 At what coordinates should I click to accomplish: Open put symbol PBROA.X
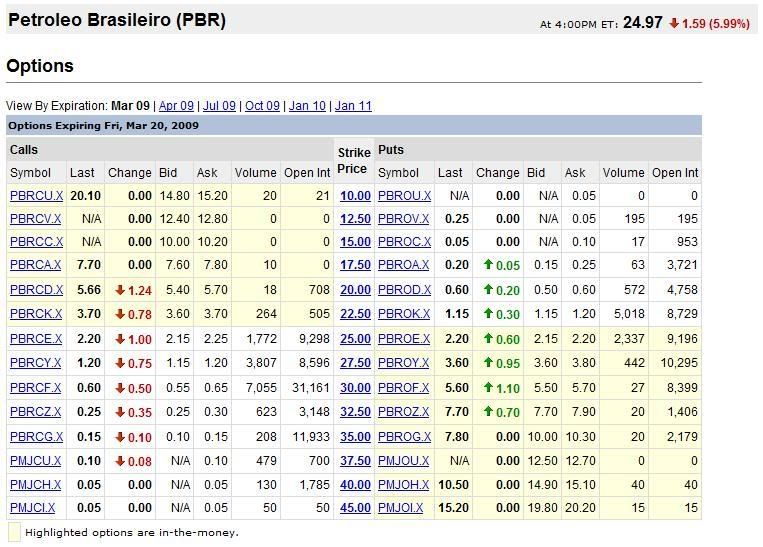click(x=403, y=265)
